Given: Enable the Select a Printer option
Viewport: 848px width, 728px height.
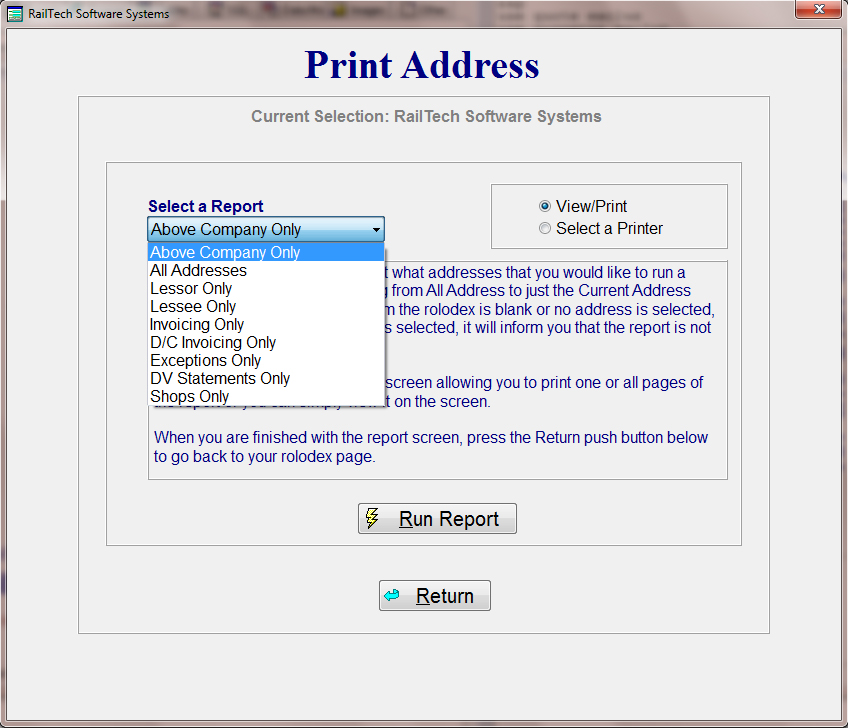Looking at the screenshot, I should [x=545, y=227].
